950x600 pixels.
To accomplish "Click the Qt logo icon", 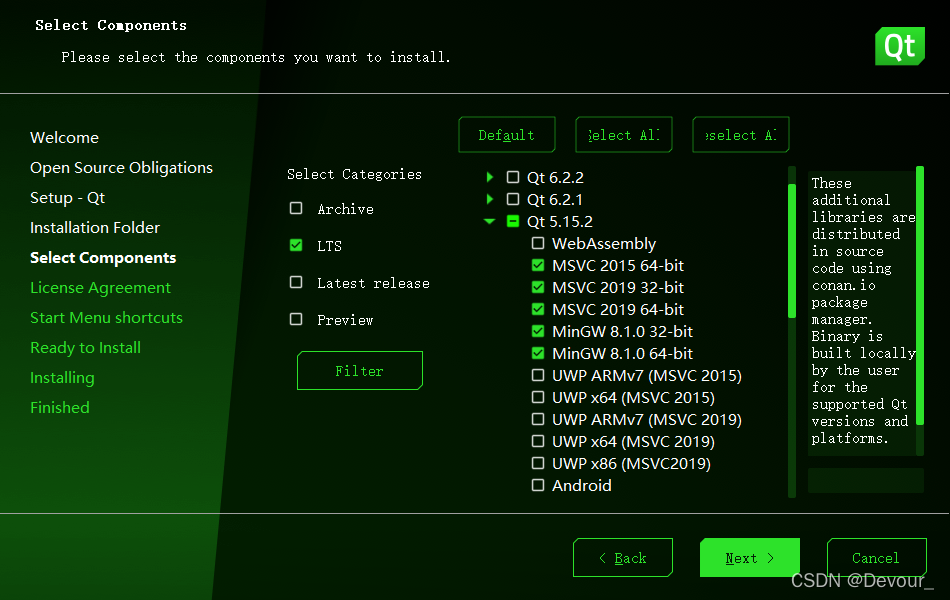I will [x=900, y=46].
